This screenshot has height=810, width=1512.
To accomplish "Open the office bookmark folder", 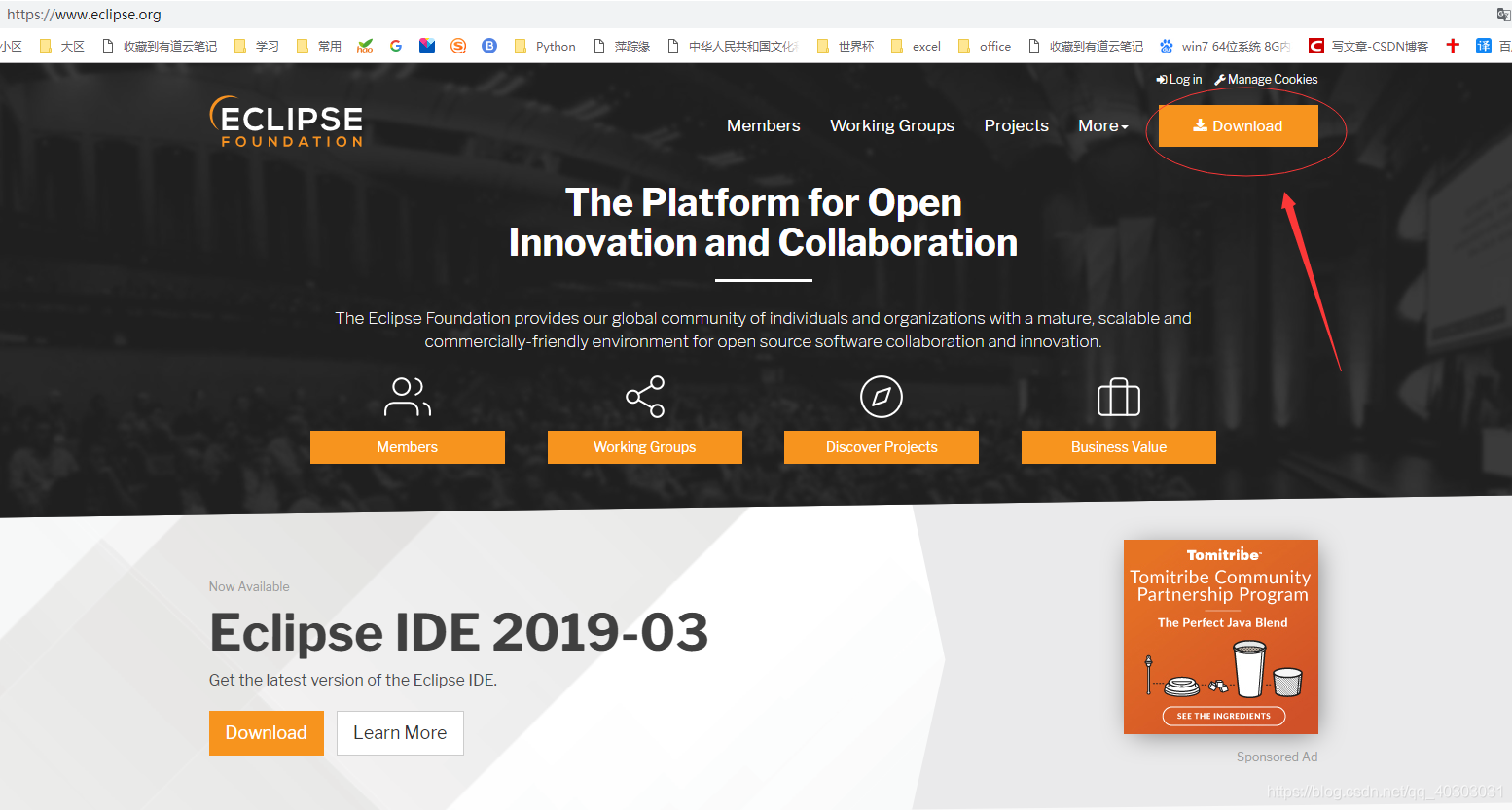I will [x=985, y=46].
